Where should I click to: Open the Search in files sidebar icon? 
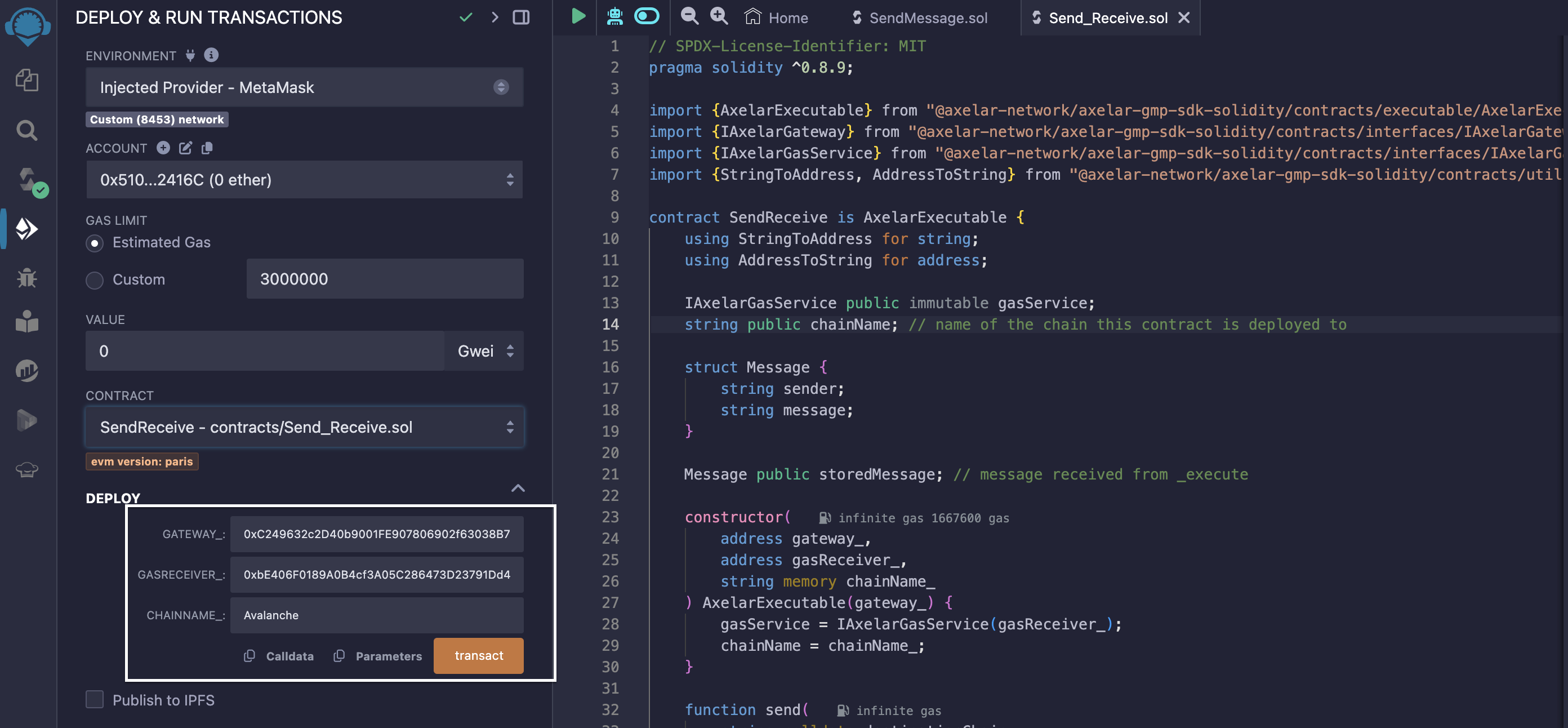coord(27,130)
